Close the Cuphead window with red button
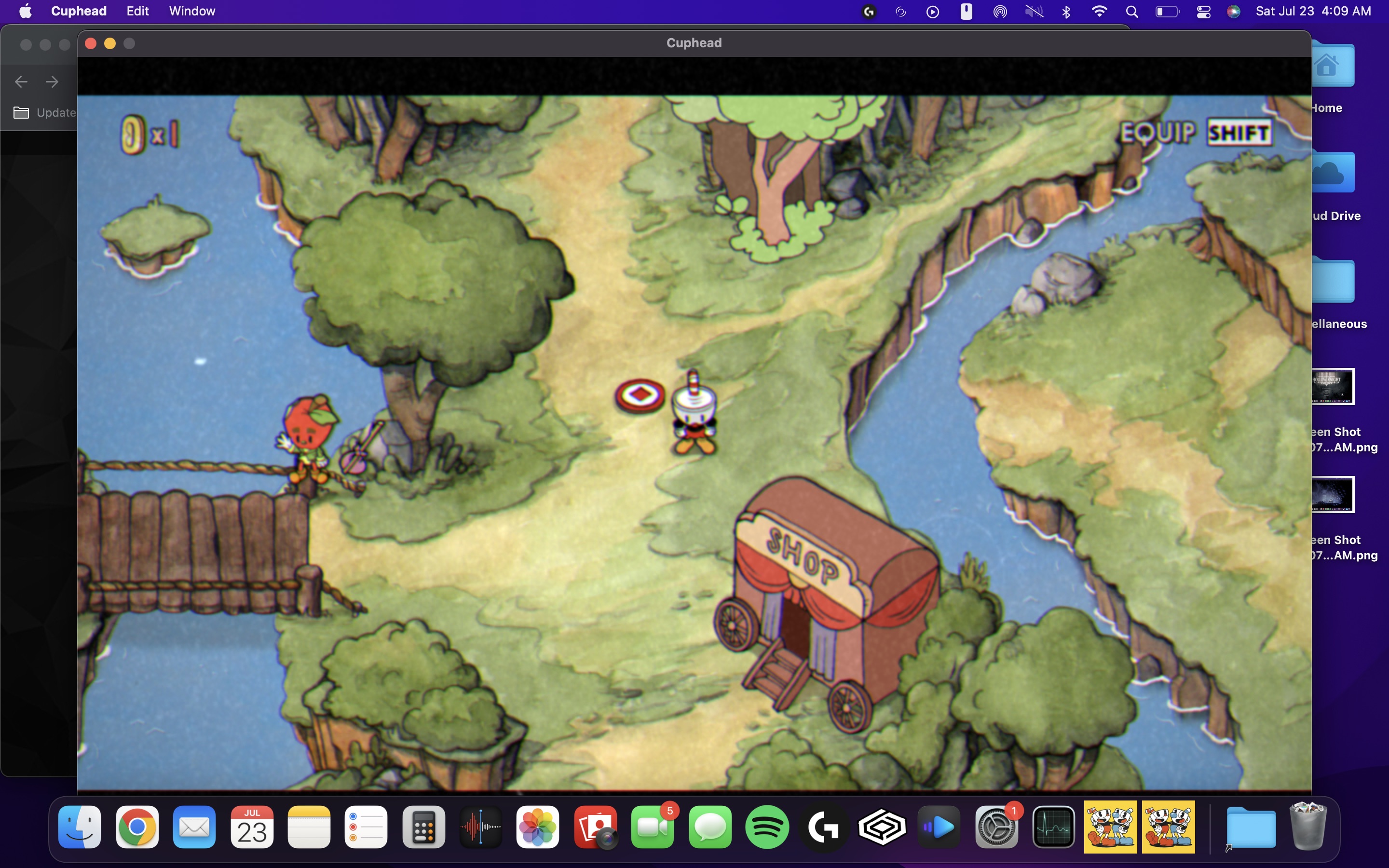Screen dimensions: 1389x868 pos(90,43)
